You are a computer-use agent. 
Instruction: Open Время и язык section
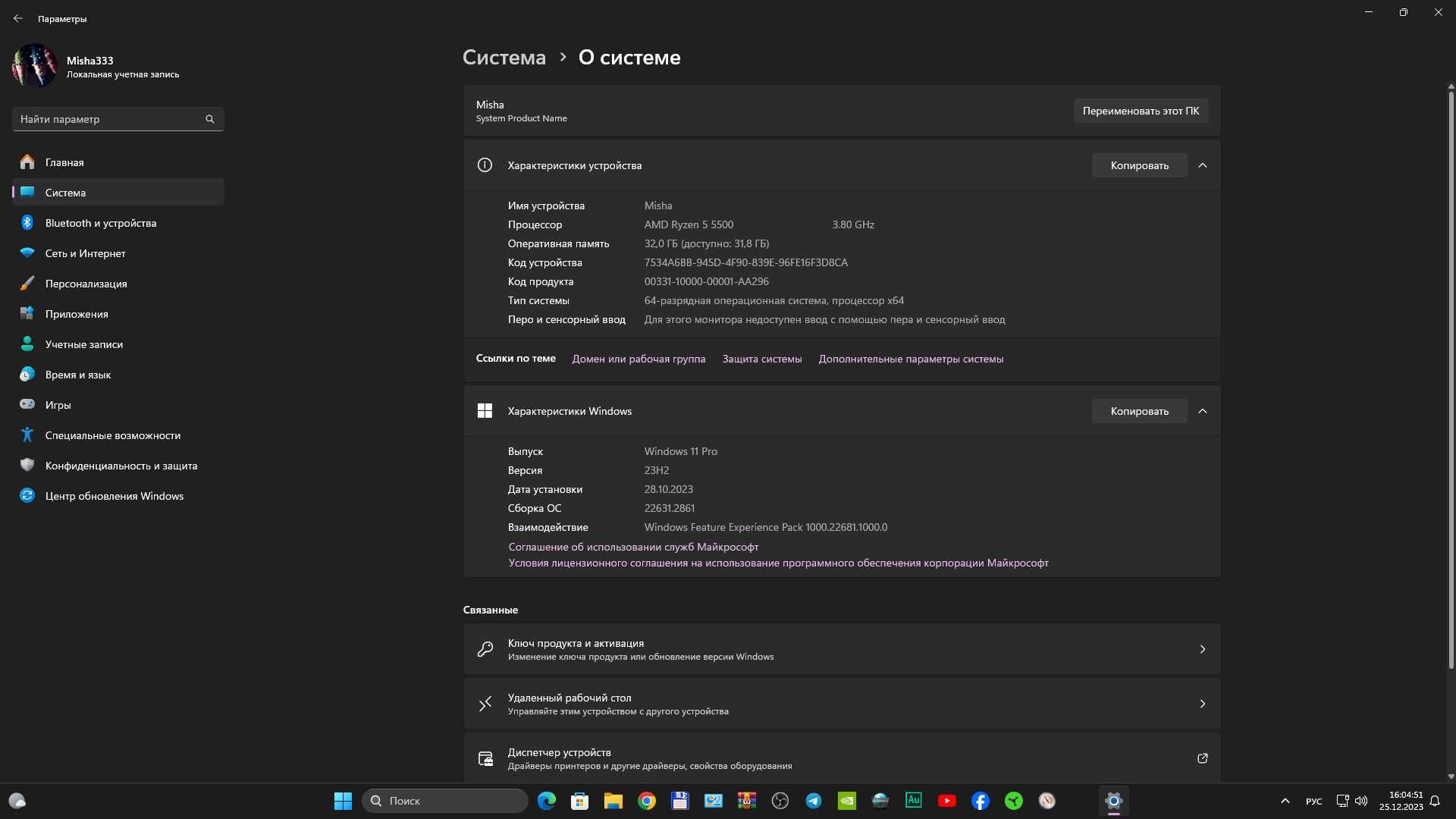[118, 375]
